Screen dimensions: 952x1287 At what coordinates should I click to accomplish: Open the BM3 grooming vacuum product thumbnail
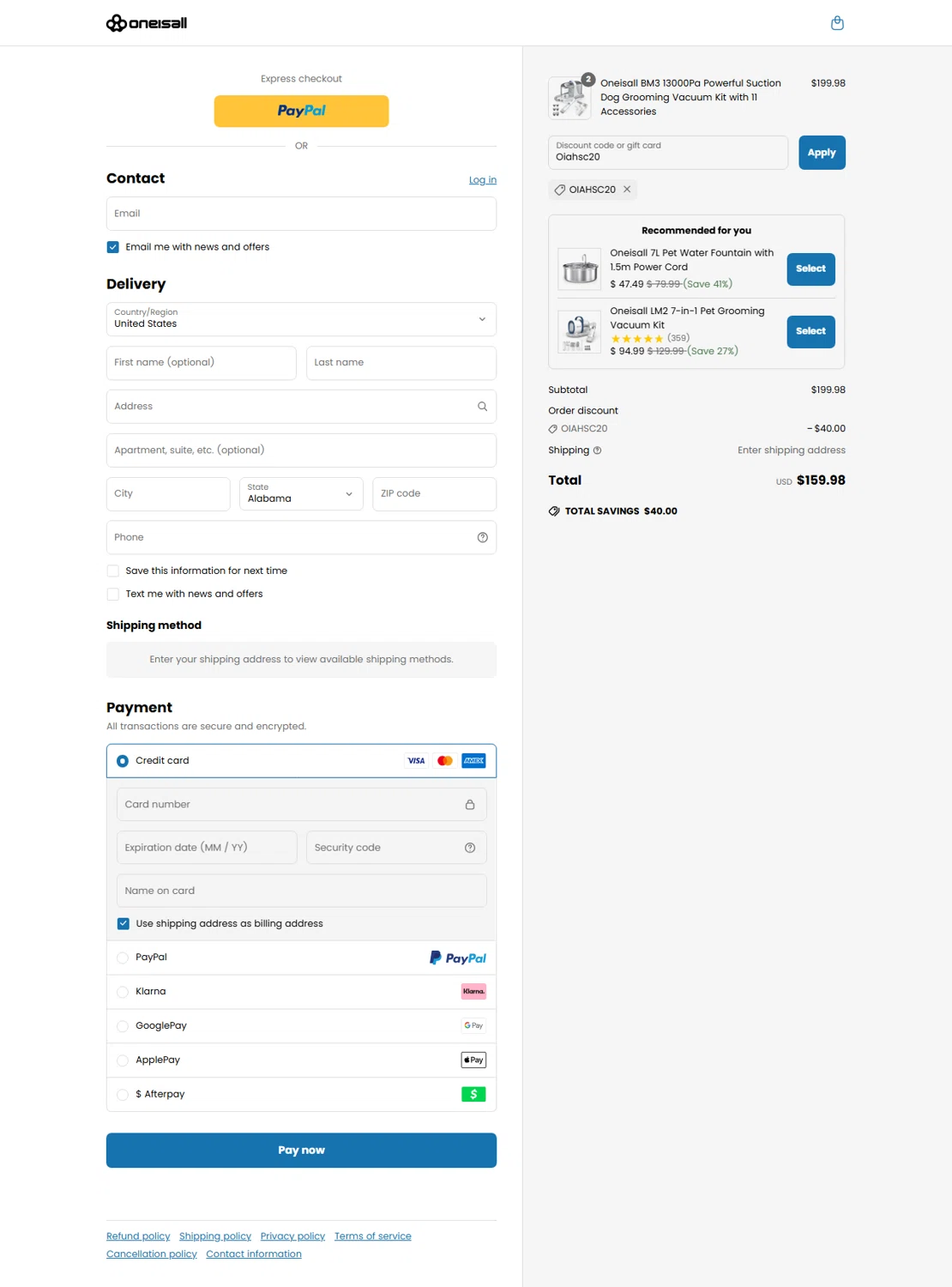point(570,98)
